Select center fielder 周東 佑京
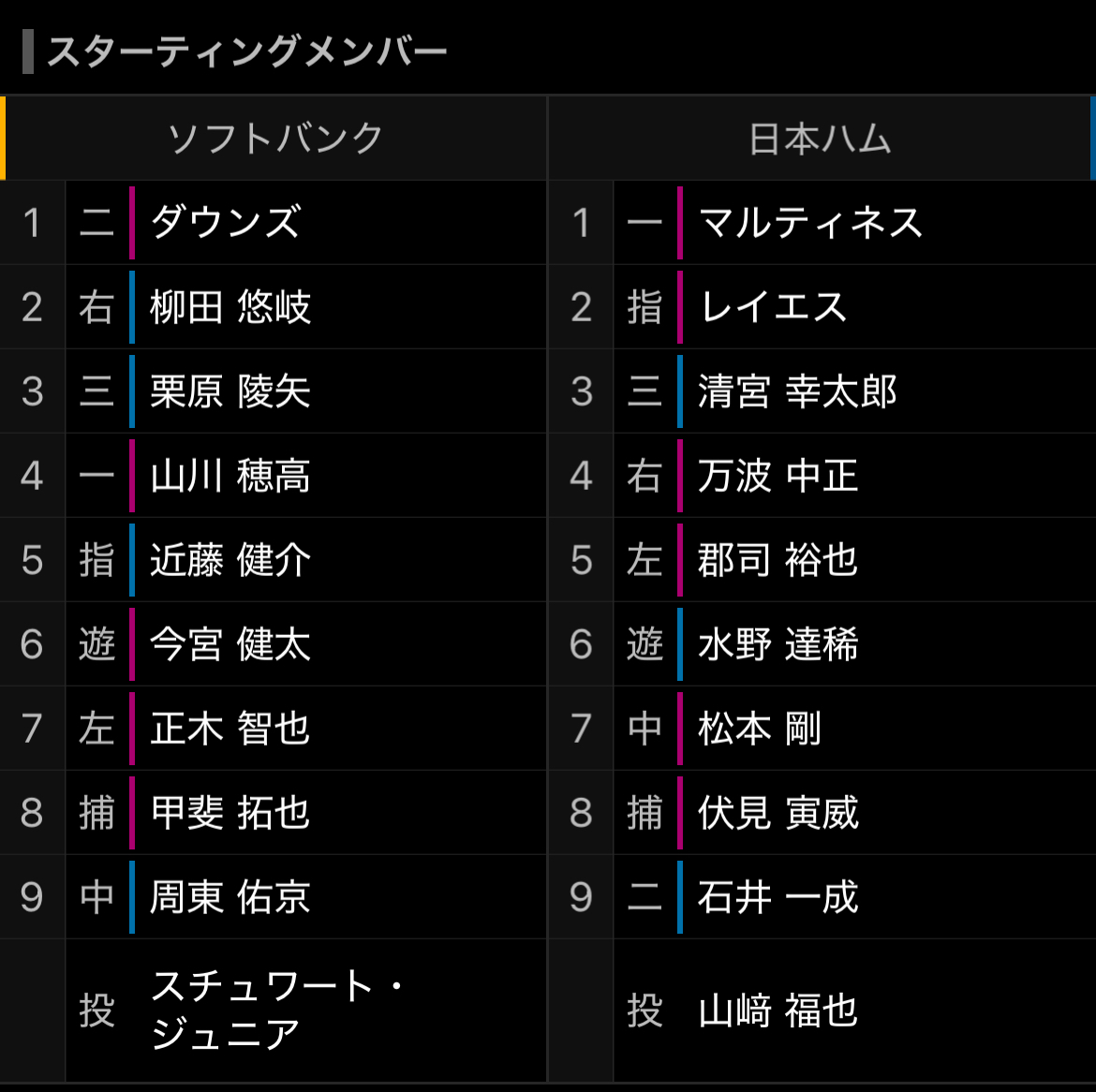Screen dimensions: 1096x1092 pyautogui.click(x=230, y=897)
